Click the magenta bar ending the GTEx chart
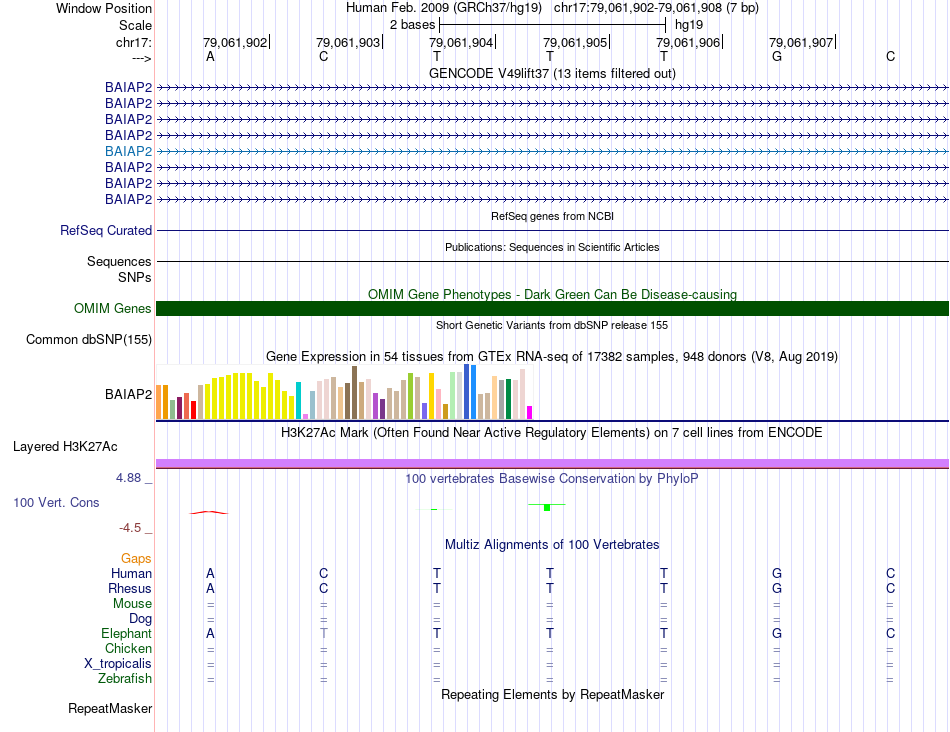Viewport: 950px width, 732px height. 530,413
